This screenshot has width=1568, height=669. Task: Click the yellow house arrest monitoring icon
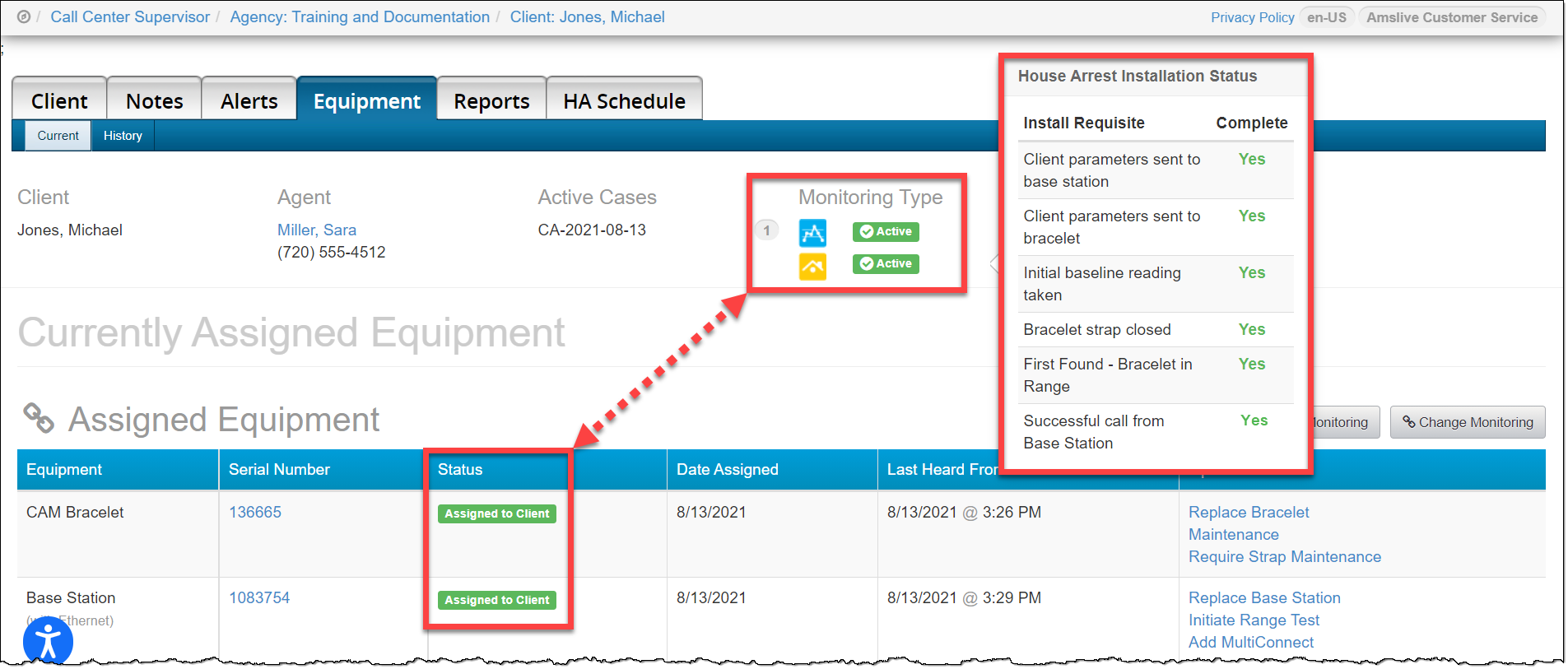coord(812,266)
